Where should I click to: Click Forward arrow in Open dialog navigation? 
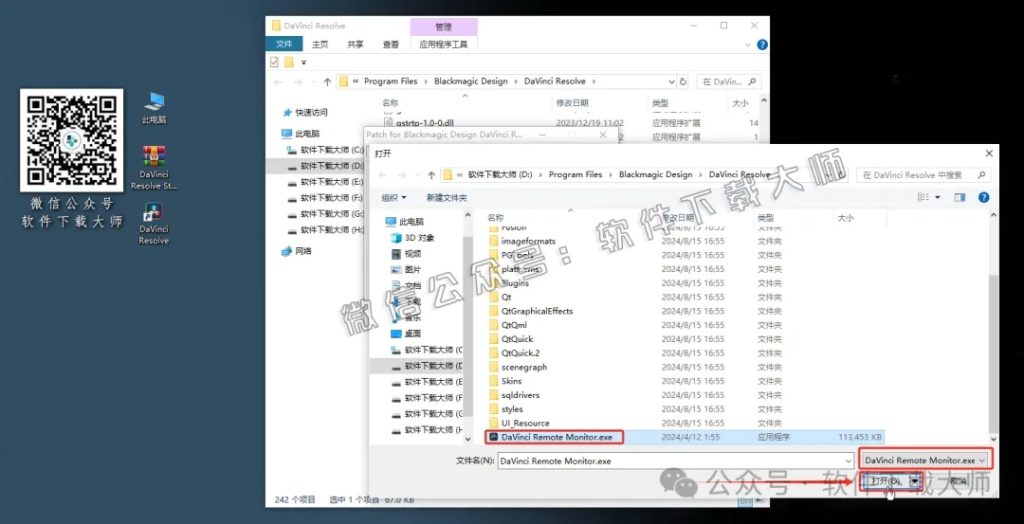click(401, 175)
